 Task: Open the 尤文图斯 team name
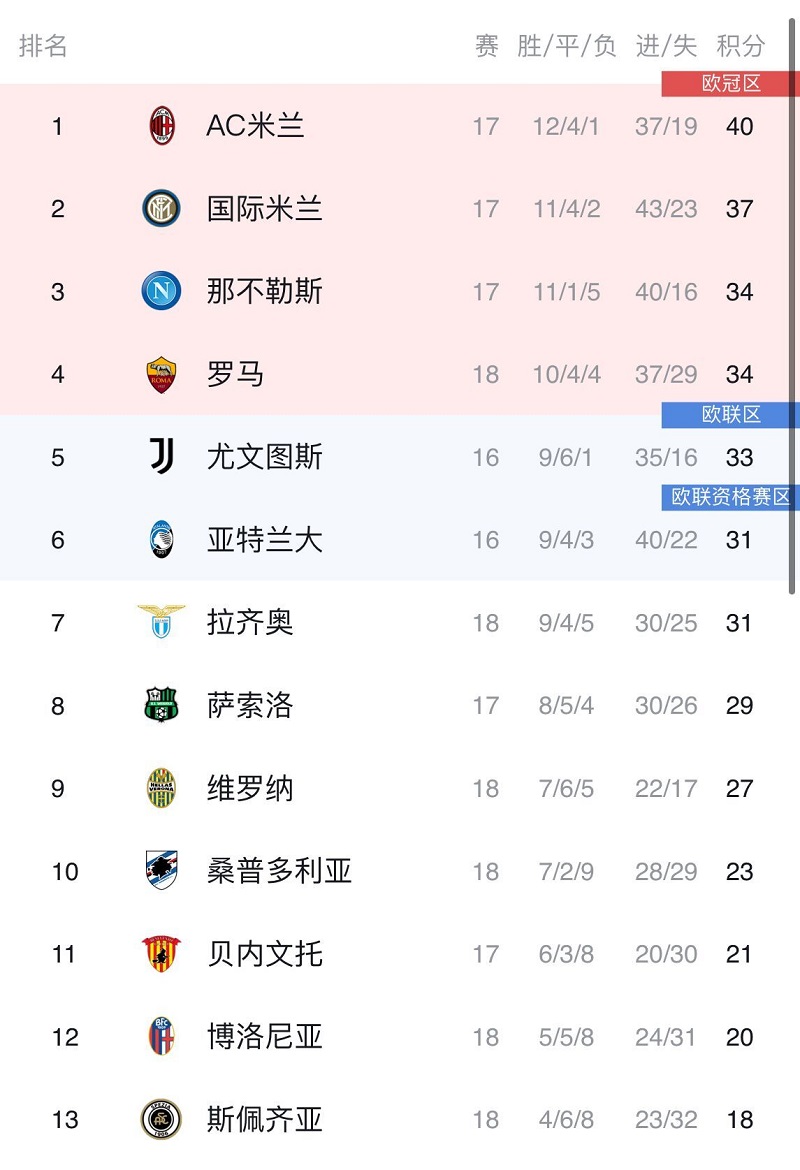(x=264, y=457)
